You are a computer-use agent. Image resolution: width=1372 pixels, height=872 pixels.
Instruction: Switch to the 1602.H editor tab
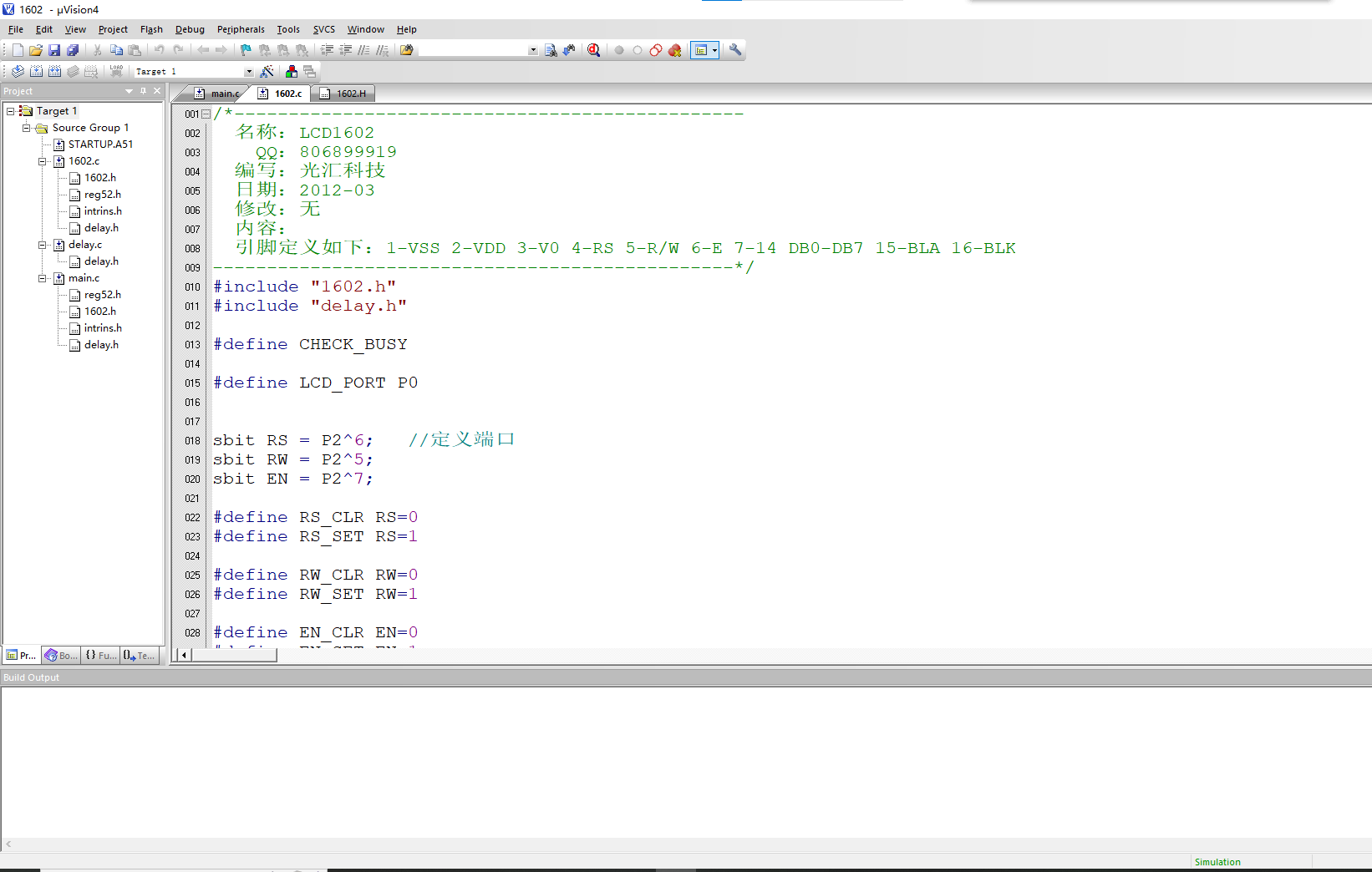click(344, 94)
